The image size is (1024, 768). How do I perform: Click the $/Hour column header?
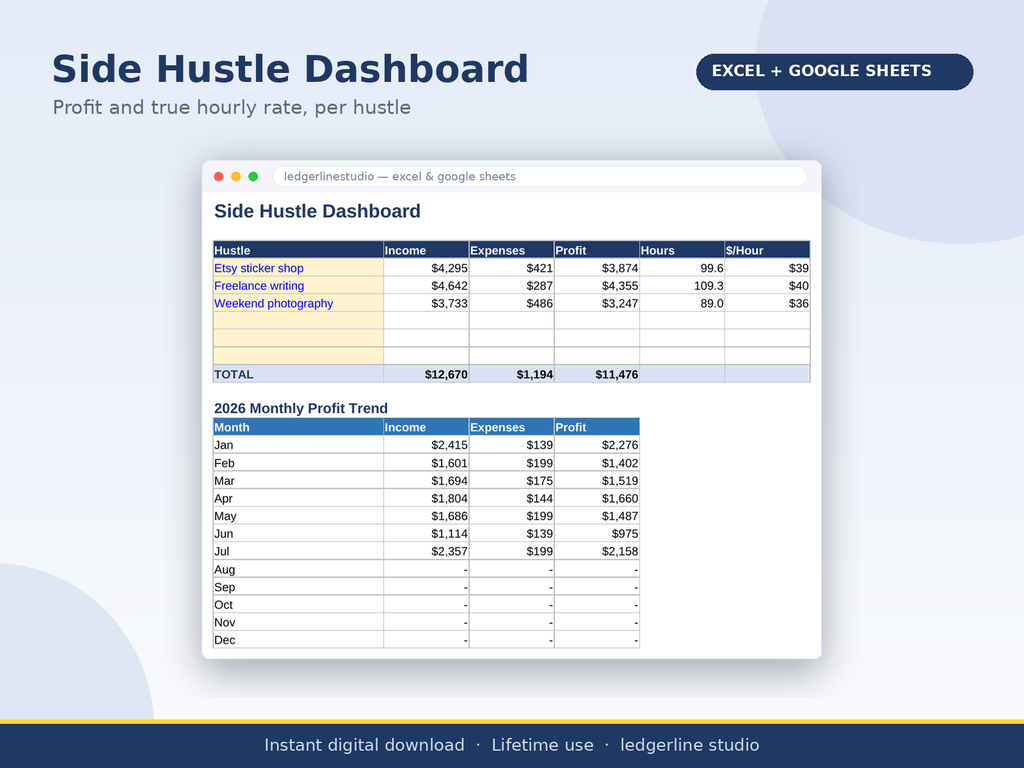tap(767, 250)
